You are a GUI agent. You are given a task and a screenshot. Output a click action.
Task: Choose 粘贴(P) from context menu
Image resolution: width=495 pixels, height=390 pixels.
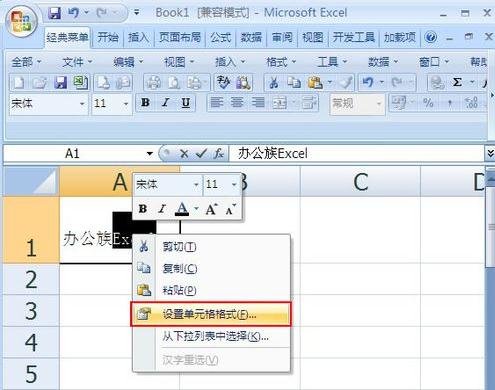[x=211, y=290]
